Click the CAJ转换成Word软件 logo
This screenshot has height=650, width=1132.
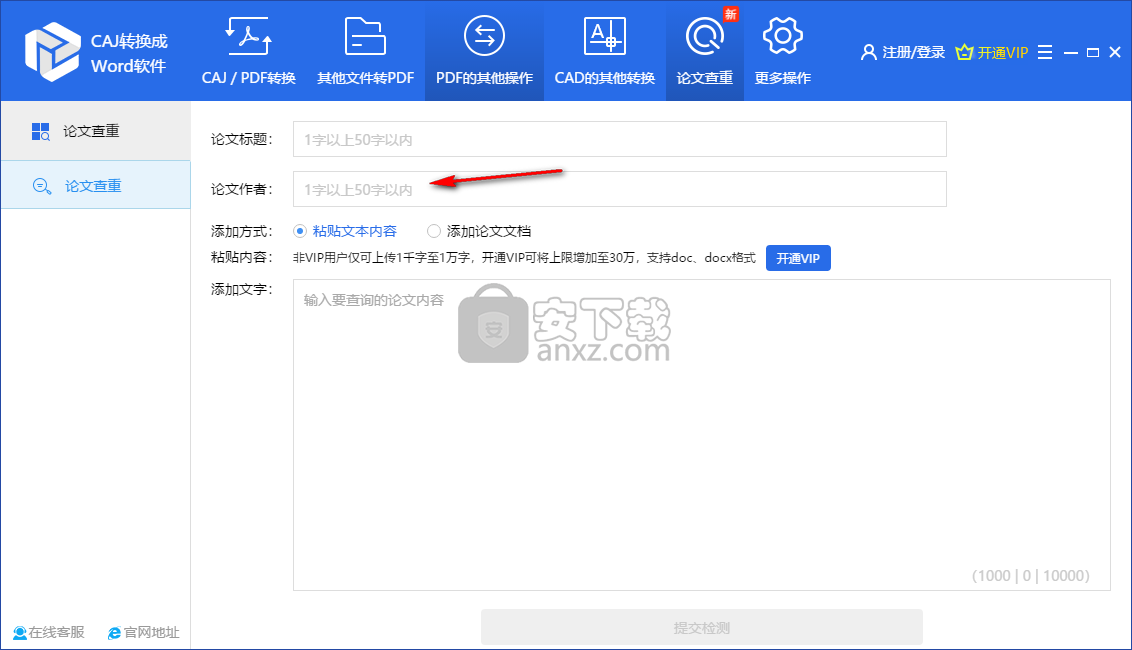tap(52, 52)
